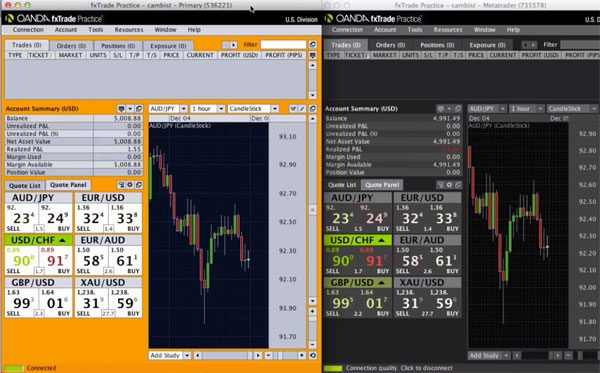Select chart draw line tool in Primary window
Viewport: 600px width, 373px height.
pyautogui.click(x=302, y=109)
